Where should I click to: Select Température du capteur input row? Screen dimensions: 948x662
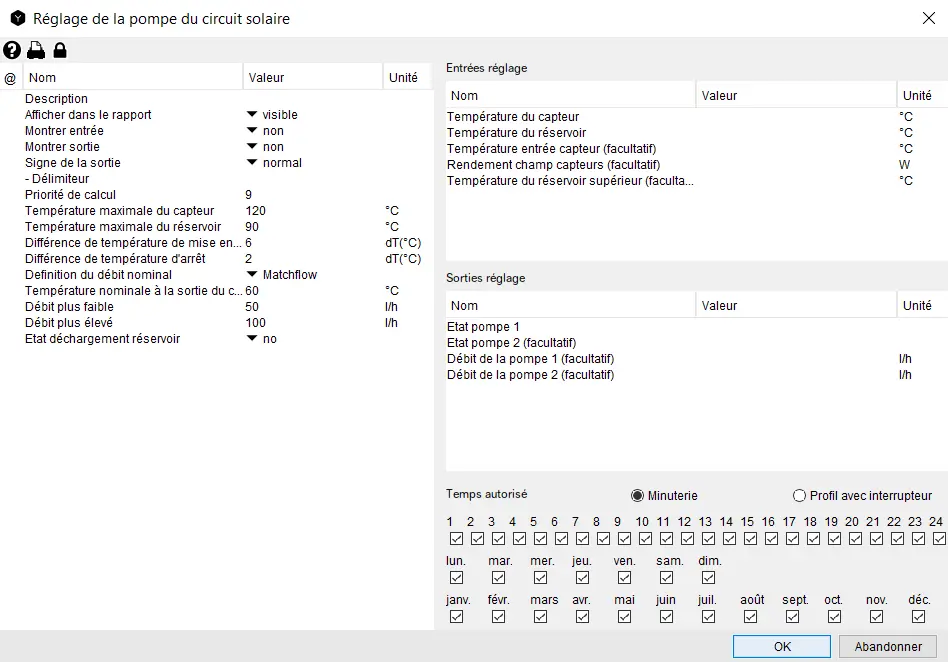click(x=513, y=117)
